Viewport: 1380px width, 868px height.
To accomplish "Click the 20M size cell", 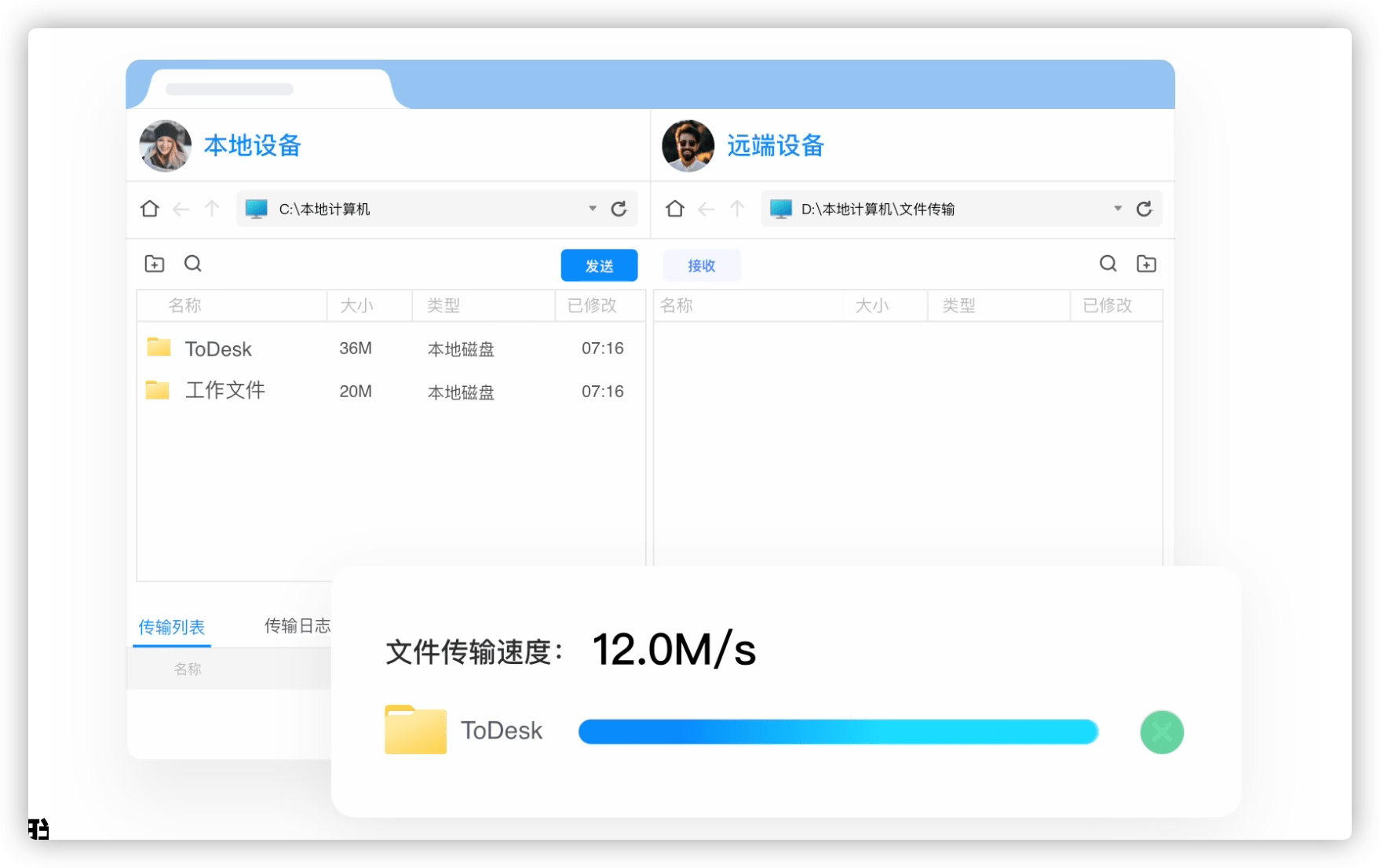I will tap(356, 392).
